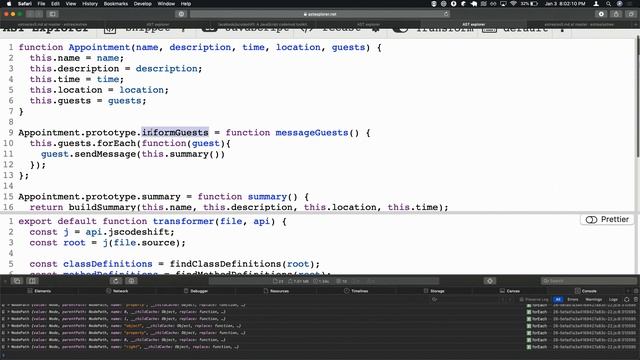Open Web Inspector settings gear
Screen dimensions: 640x360
pos(636,291)
